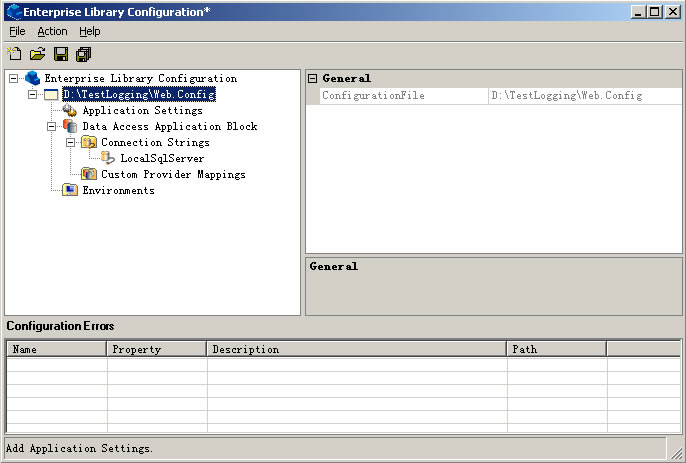Open the Help menu
This screenshot has height=463, width=686.
[x=90, y=32]
